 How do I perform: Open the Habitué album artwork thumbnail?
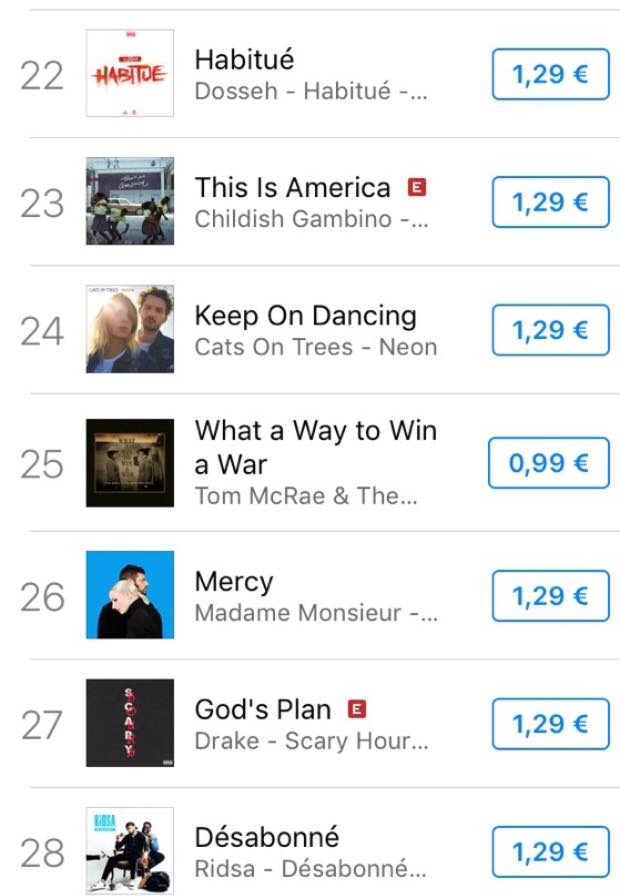click(x=130, y=73)
